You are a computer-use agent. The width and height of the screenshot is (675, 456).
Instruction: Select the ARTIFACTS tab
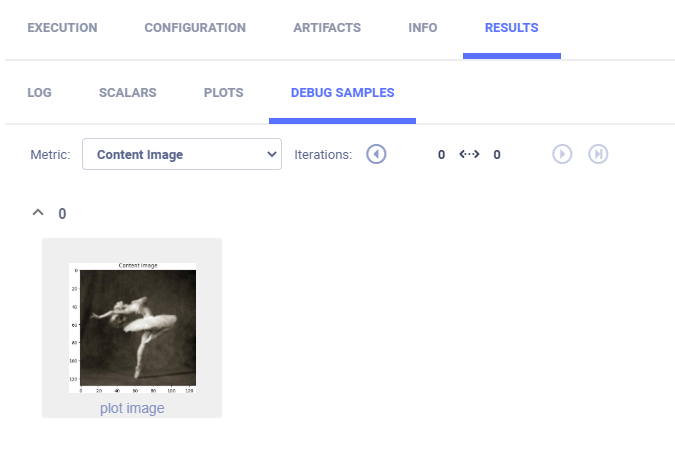tap(326, 27)
